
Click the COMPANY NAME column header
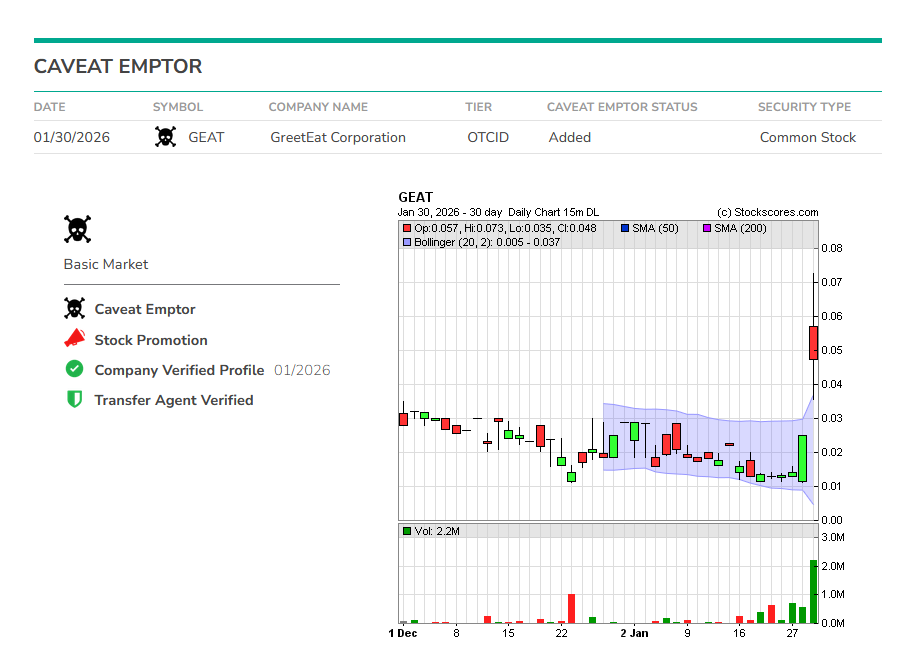click(318, 107)
